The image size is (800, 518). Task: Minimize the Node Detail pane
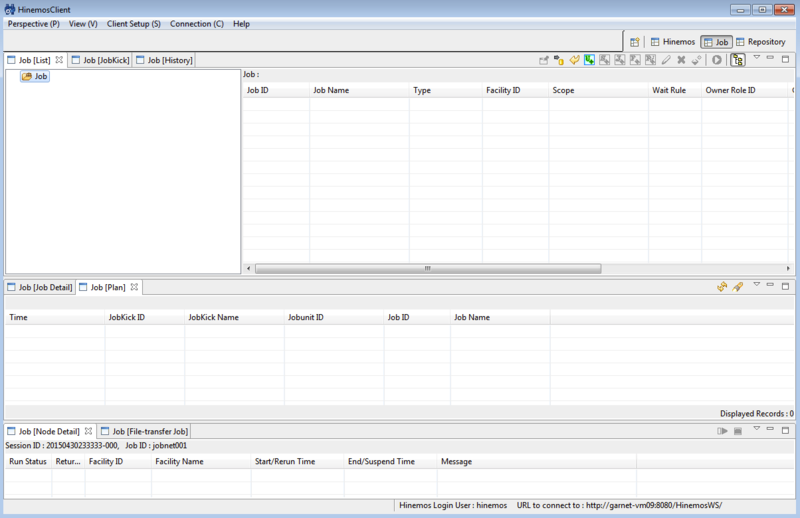[x=770, y=428]
